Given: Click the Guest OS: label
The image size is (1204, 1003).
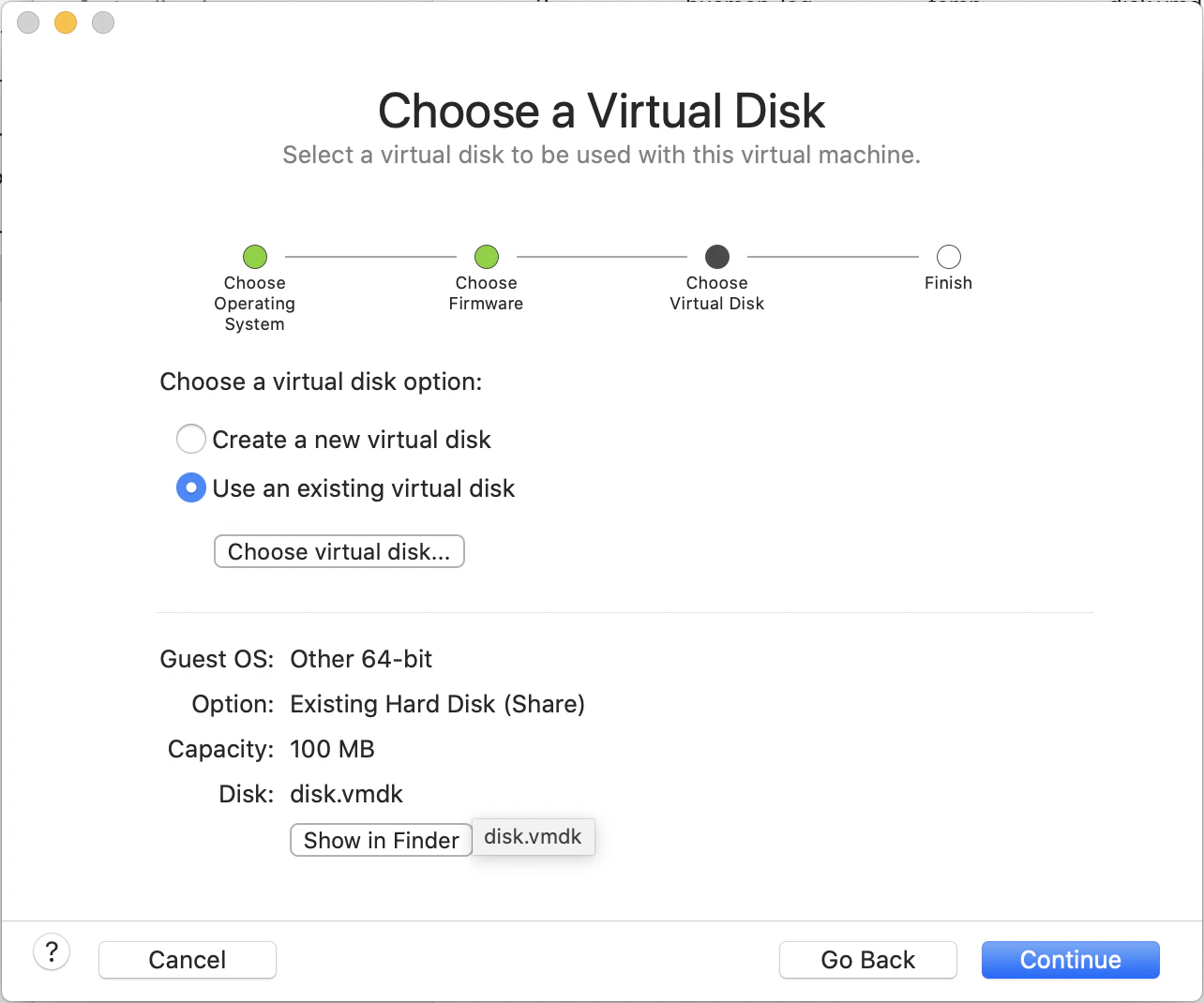Looking at the screenshot, I should [x=217, y=659].
